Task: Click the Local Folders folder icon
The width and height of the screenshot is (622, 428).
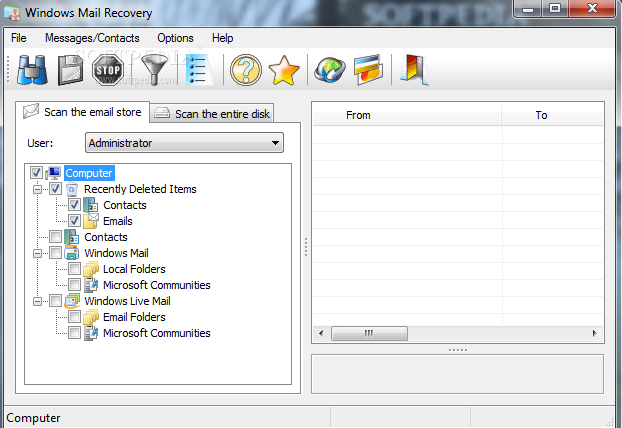Action: point(91,269)
